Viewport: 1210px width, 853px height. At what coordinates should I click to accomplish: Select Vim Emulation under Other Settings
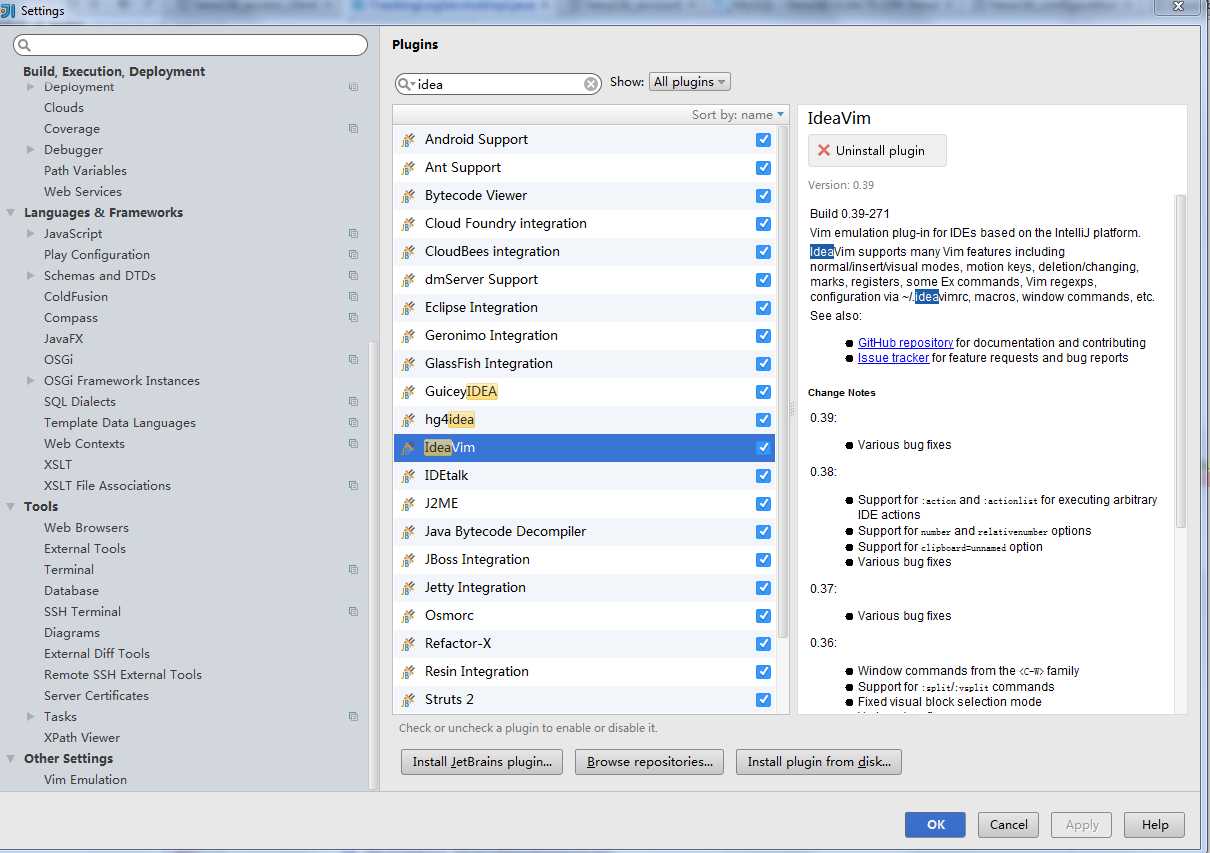pos(85,780)
